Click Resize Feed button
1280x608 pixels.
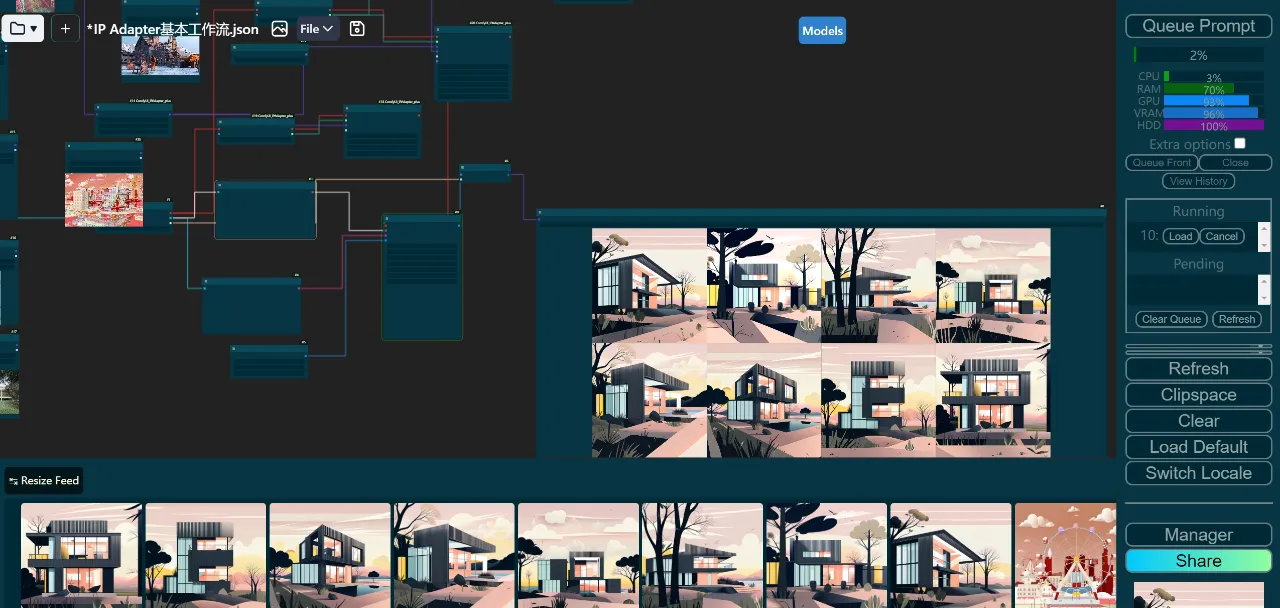click(43, 481)
